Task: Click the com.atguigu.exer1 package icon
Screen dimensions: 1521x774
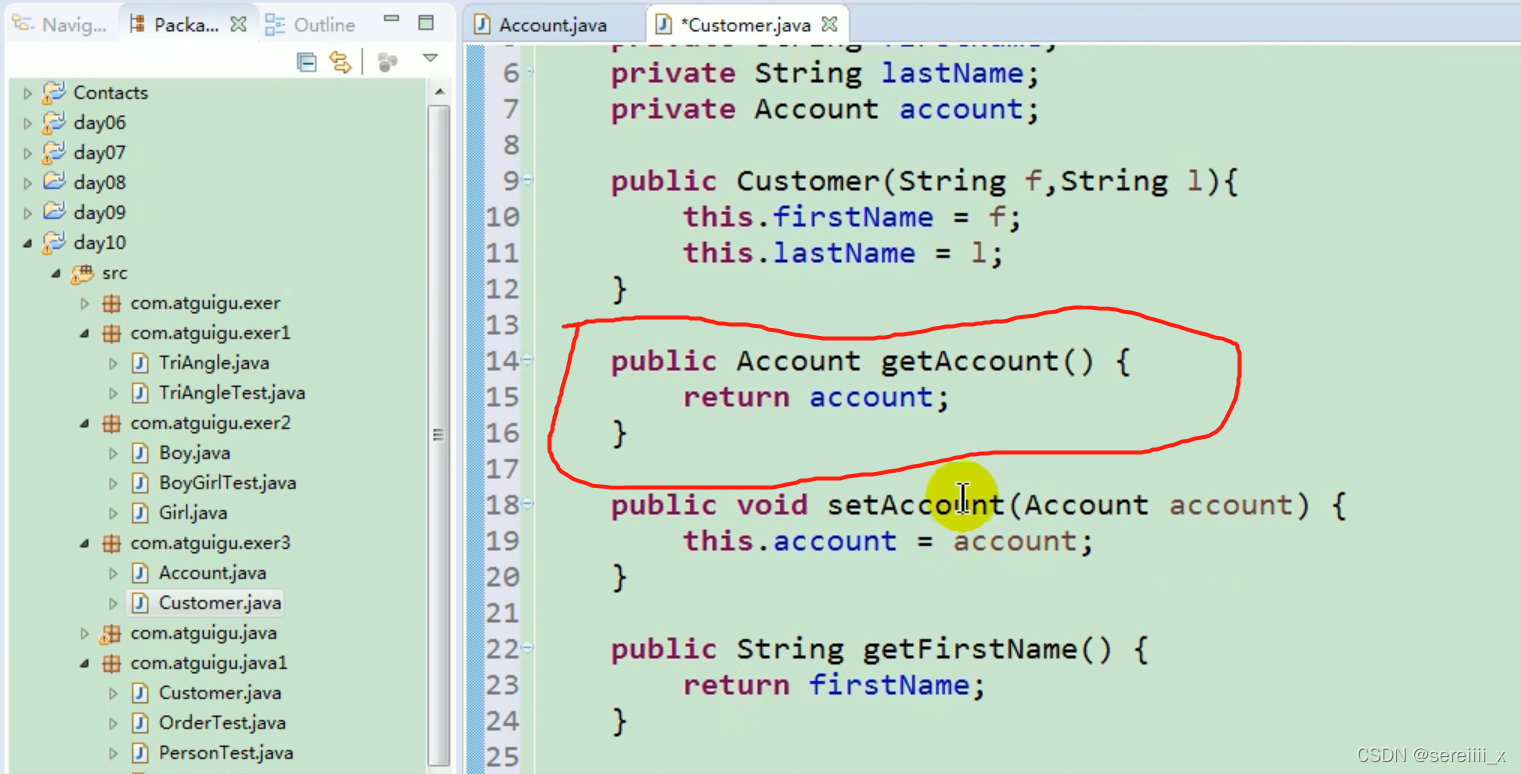Action: coord(111,333)
